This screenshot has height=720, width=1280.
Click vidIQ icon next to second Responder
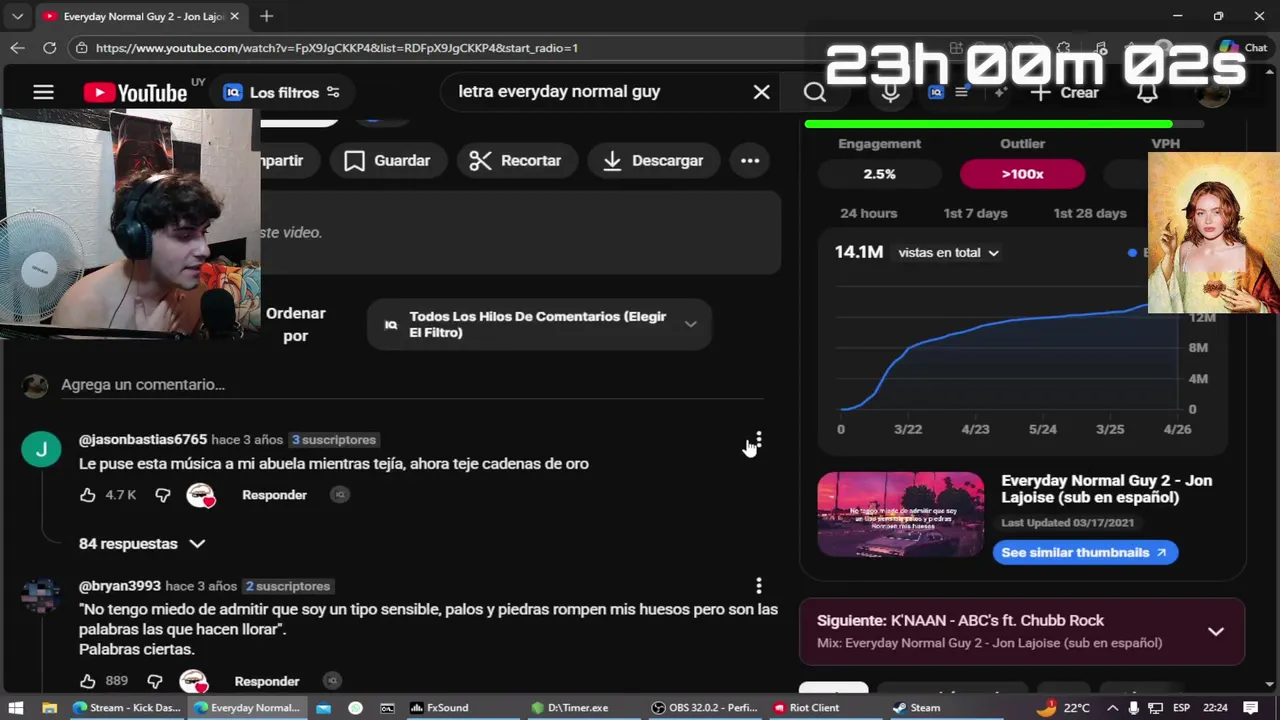[x=332, y=681]
